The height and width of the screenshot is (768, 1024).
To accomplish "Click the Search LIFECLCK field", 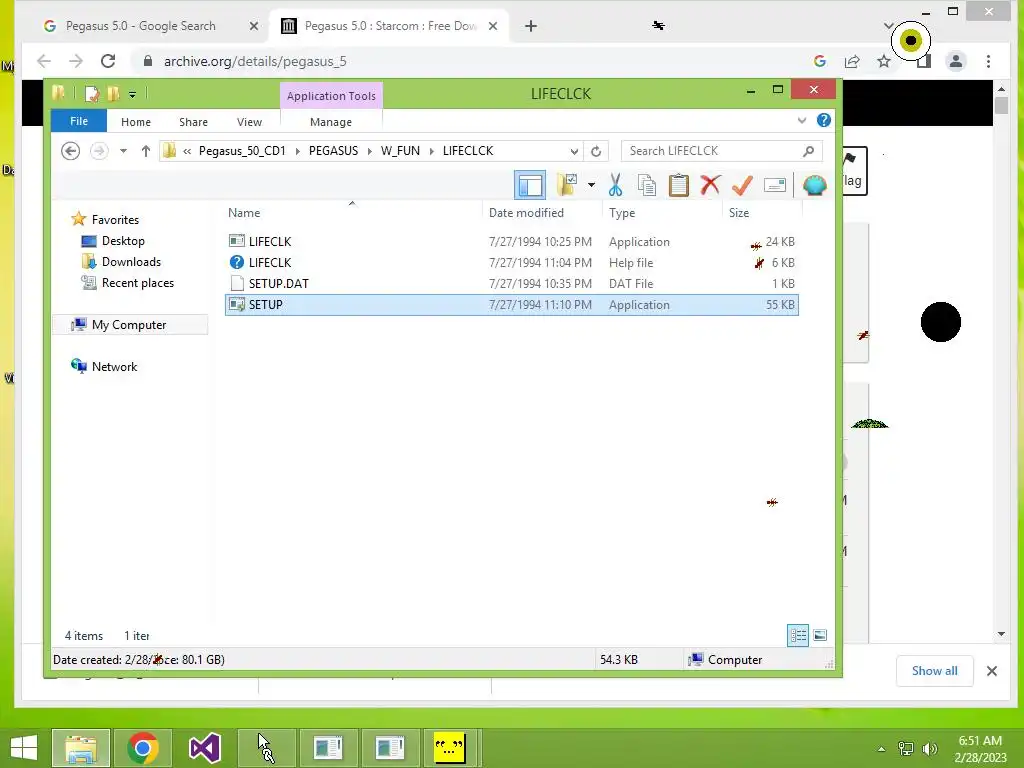I will point(721,151).
